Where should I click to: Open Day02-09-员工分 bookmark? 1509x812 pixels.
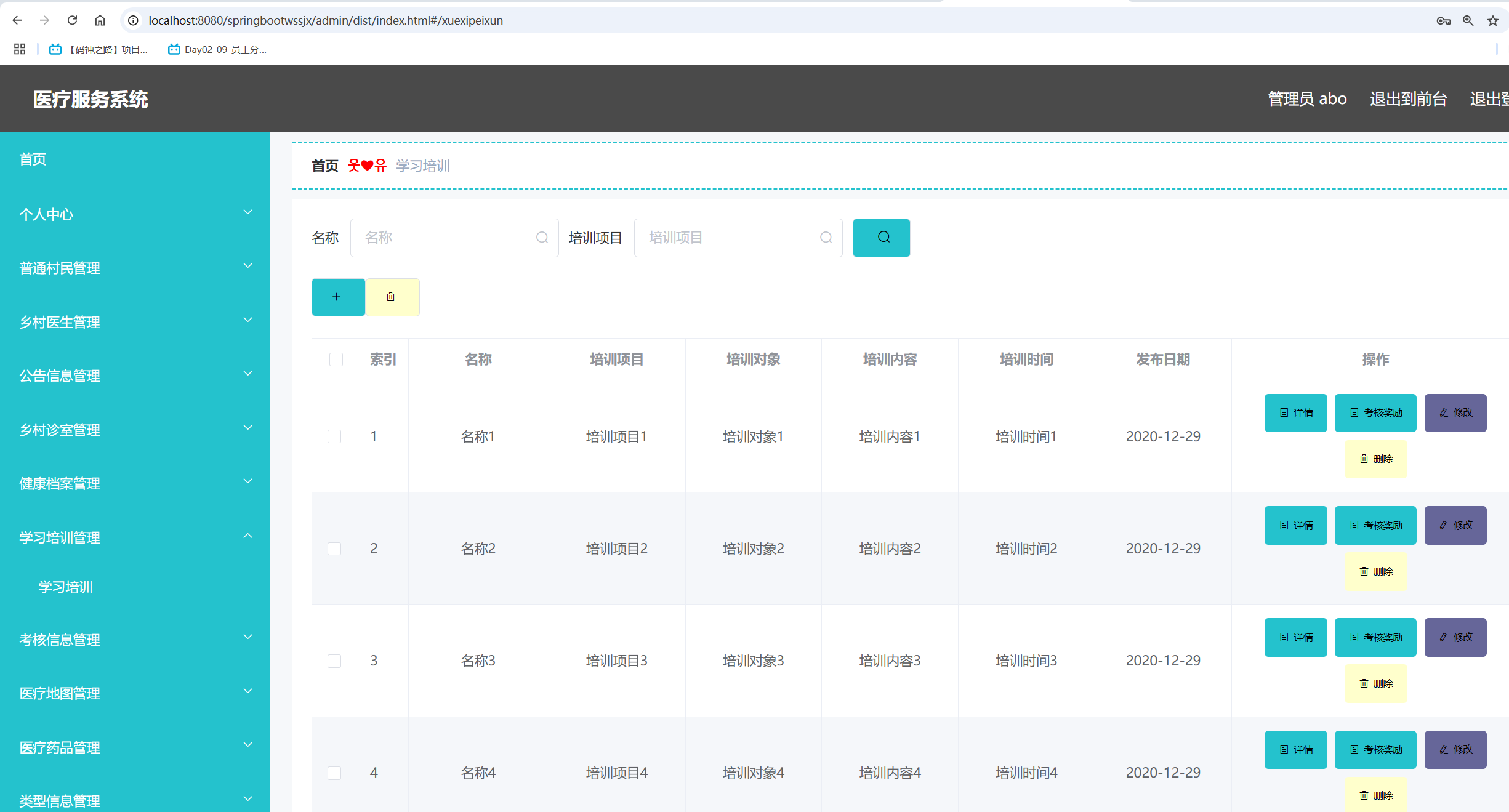point(217,49)
